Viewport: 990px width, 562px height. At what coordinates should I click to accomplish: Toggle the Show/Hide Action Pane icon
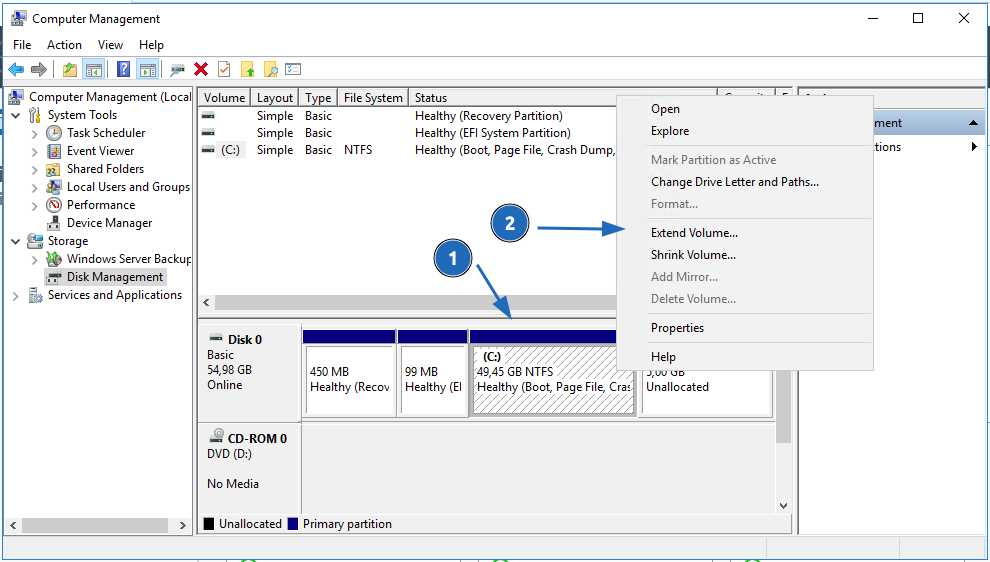(147, 69)
